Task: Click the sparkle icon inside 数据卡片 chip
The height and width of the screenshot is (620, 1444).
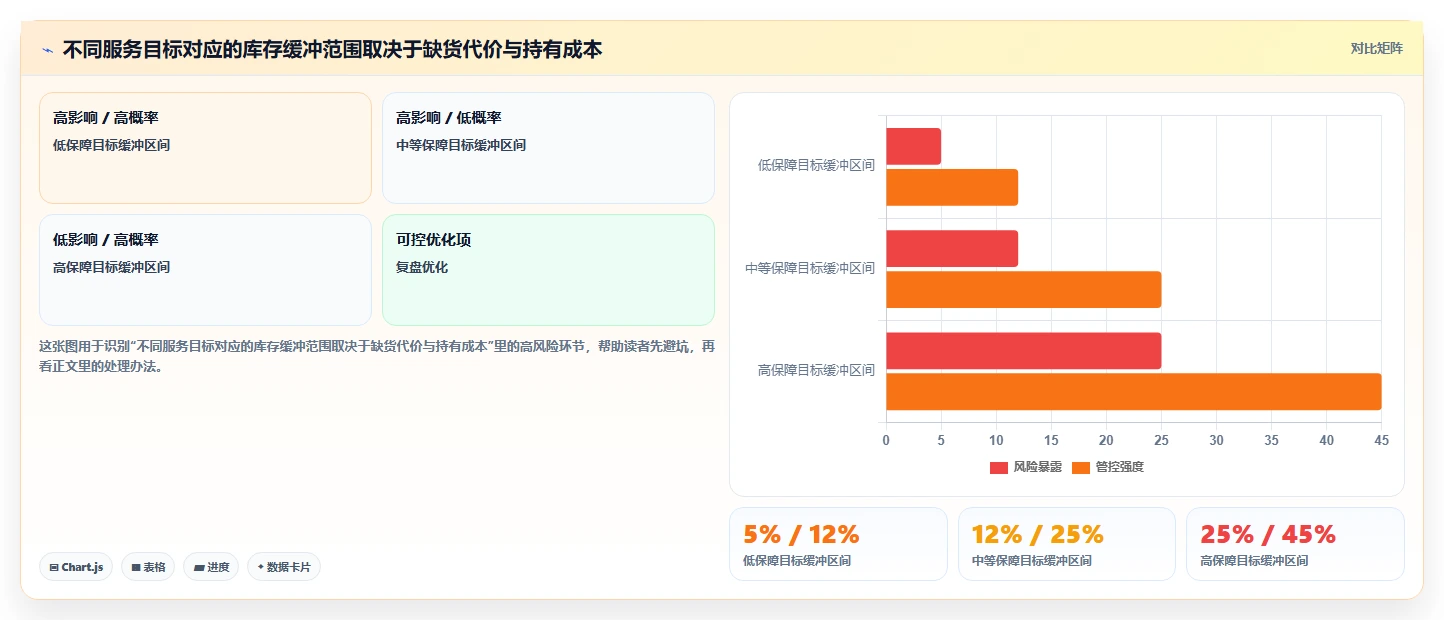Action: pos(260,567)
